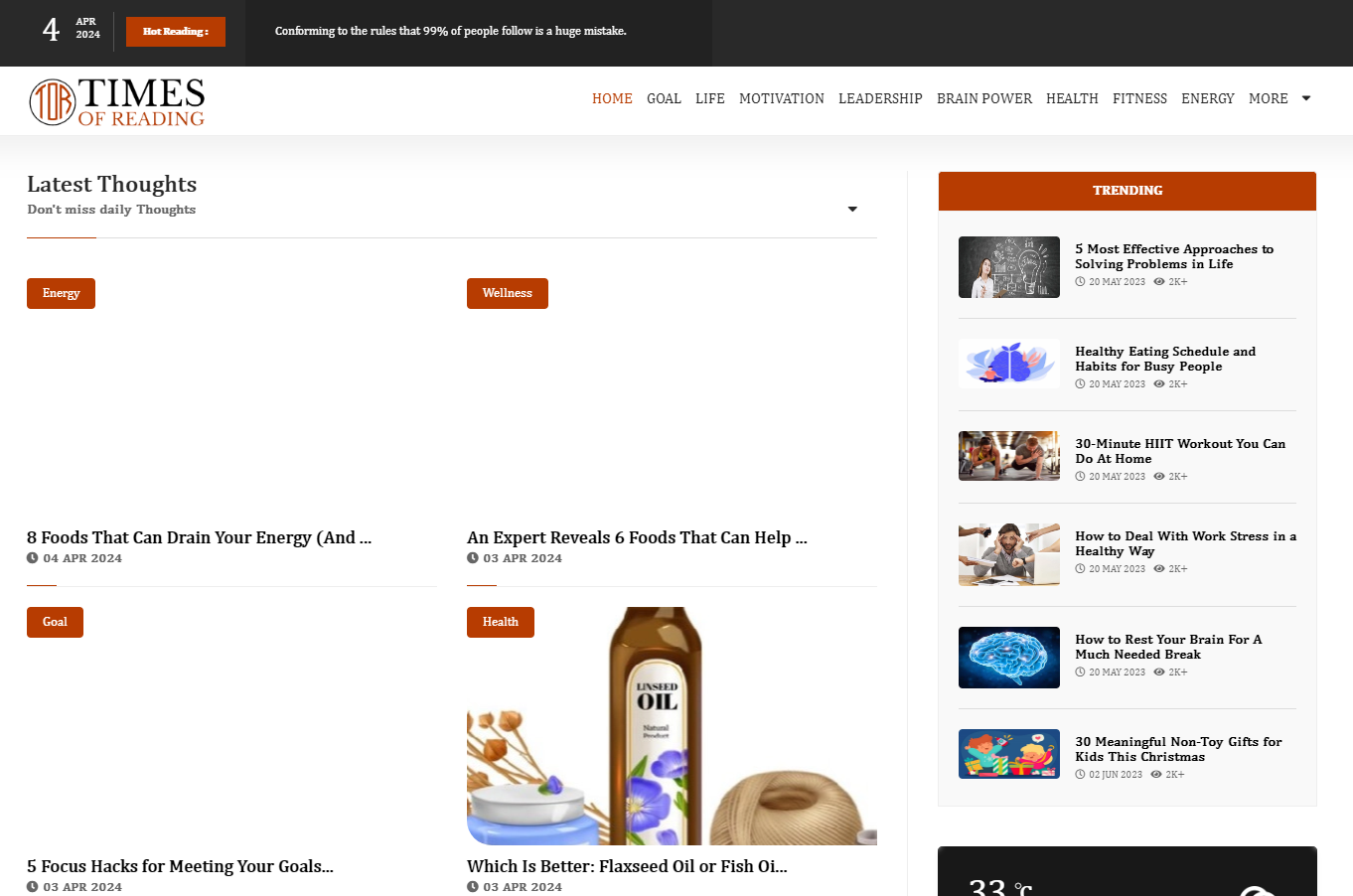This screenshot has height=896, width=1353.
Task: Click the chalkboard problem-solving thumbnail
Action: tap(1008, 267)
